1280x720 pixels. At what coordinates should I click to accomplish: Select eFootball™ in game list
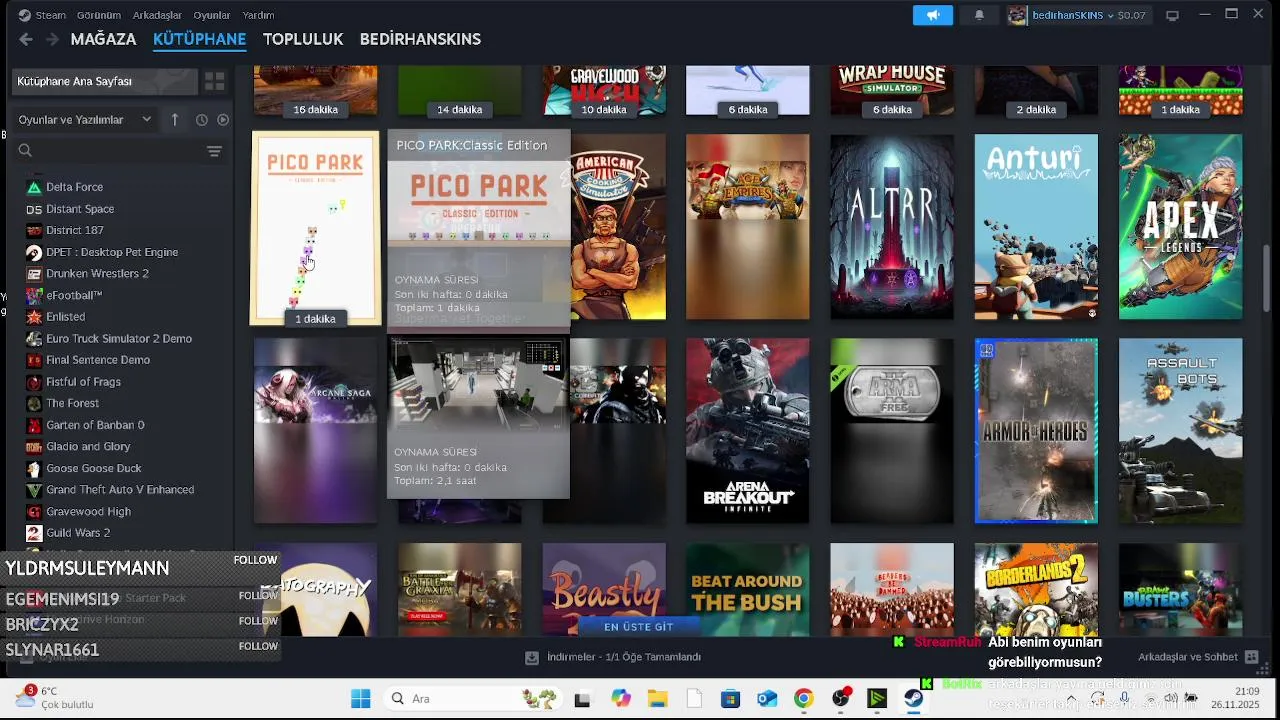coord(74,295)
